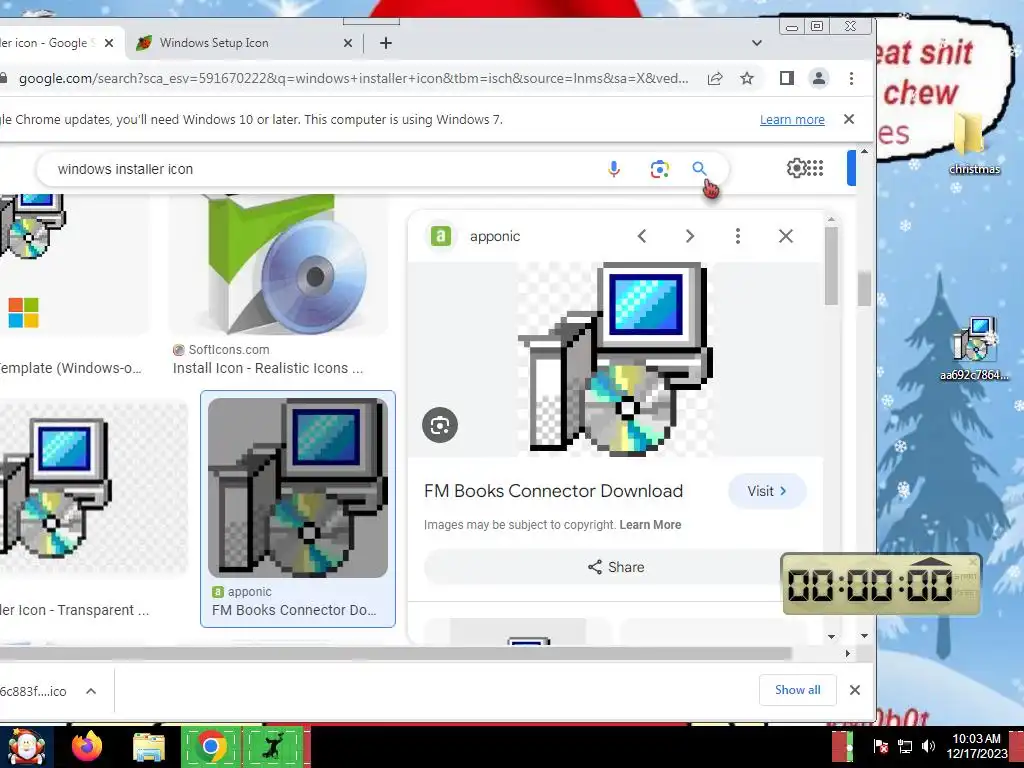
Task: Click the 00:00:00 timer widget
Action: (880, 584)
